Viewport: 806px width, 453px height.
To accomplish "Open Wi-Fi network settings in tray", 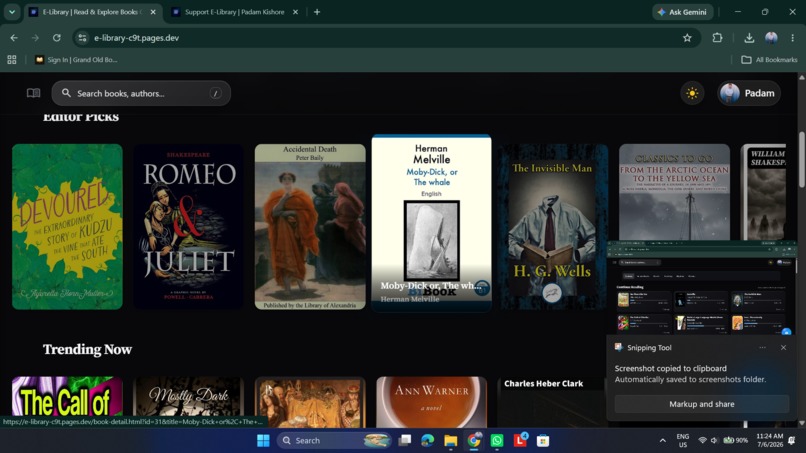I will [702, 441].
